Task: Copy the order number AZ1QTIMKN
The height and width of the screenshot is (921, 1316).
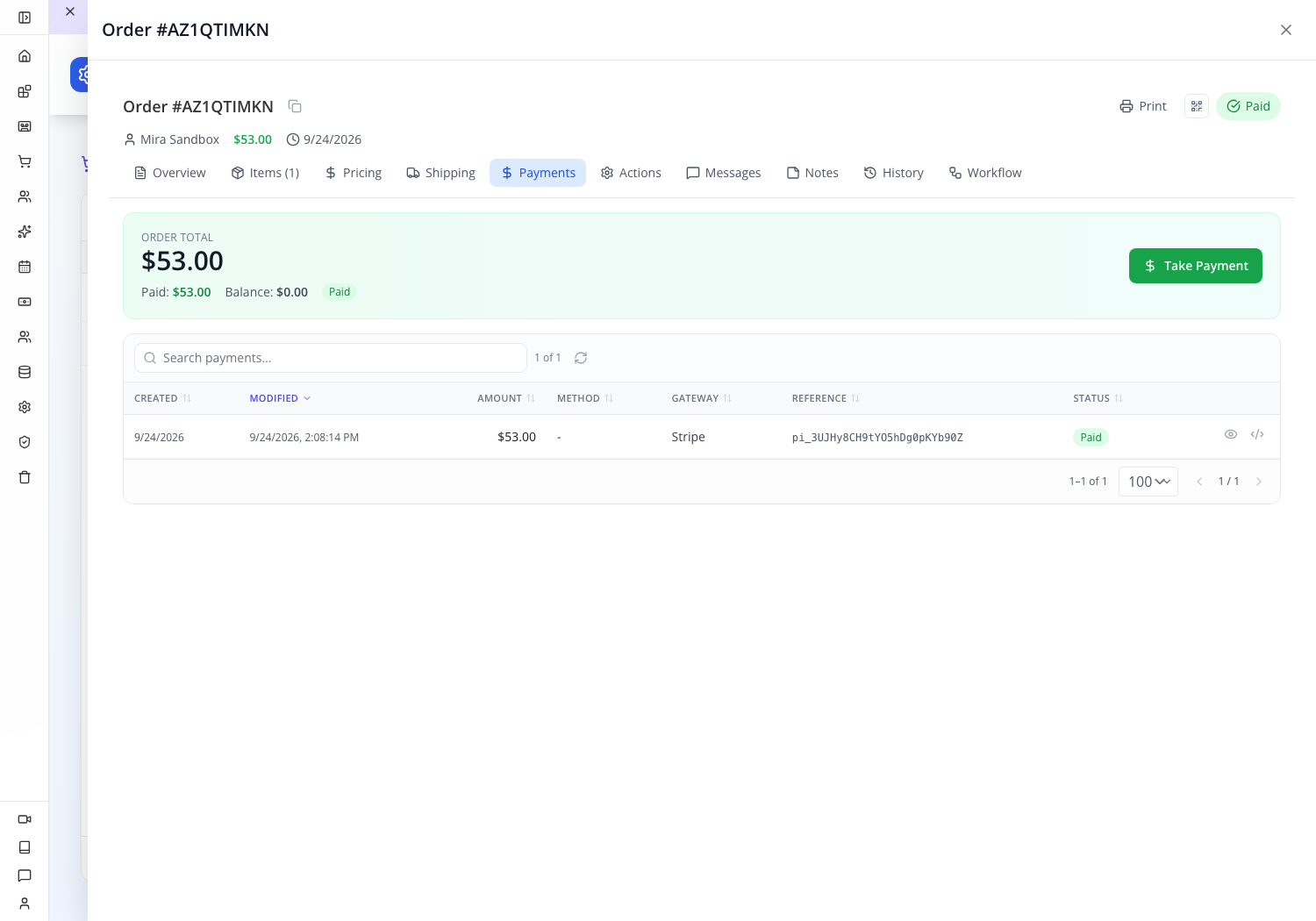Action: tap(295, 106)
